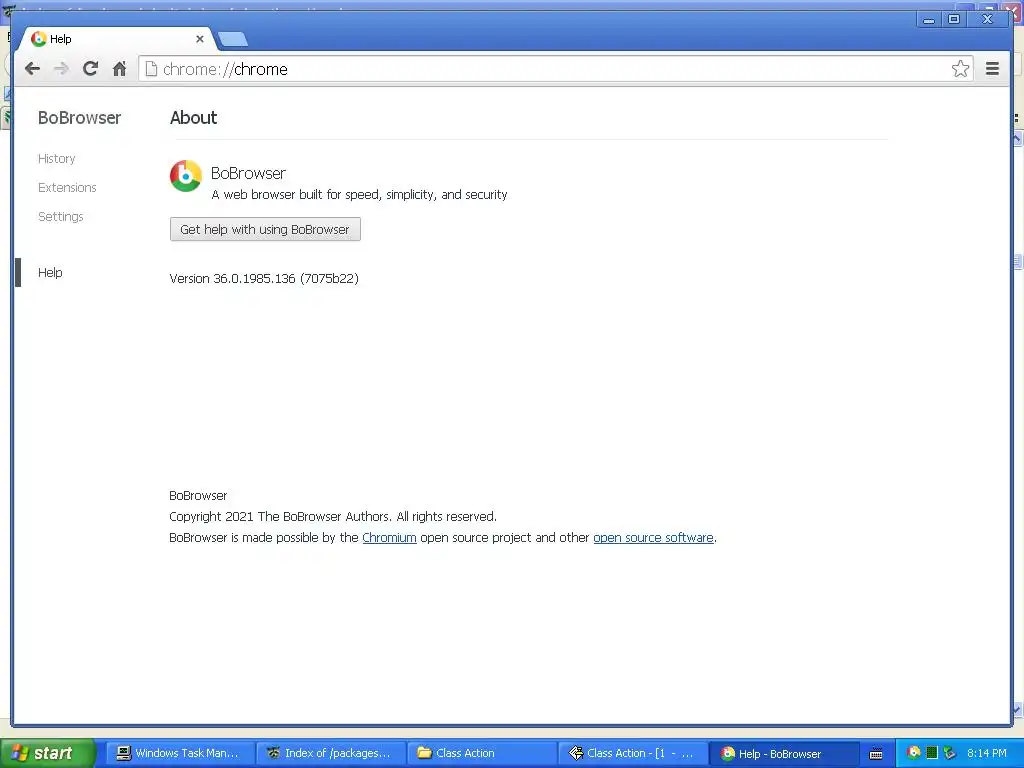1024x768 pixels.
Task: Open Extensions in the sidebar
Action: (x=67, y=187)
